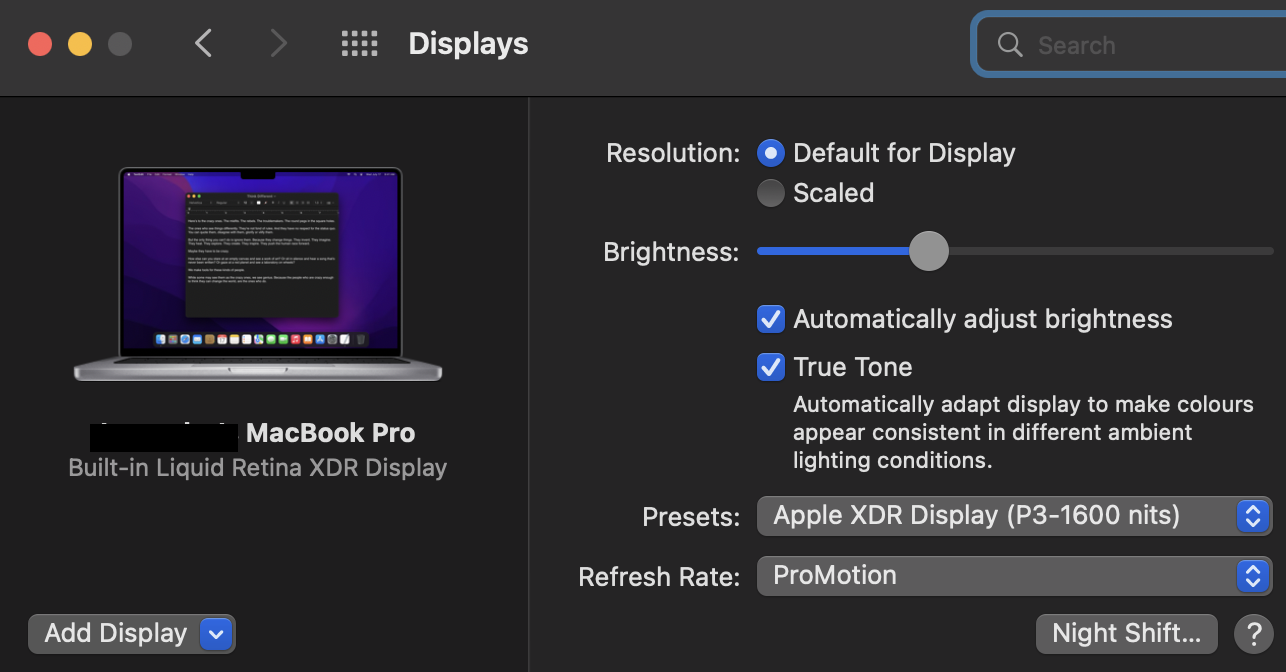Image resolution: width=1286 pixels, height=672 pixels.
Task: Open the Presets dropdown menu
Action: (1014, 516)
